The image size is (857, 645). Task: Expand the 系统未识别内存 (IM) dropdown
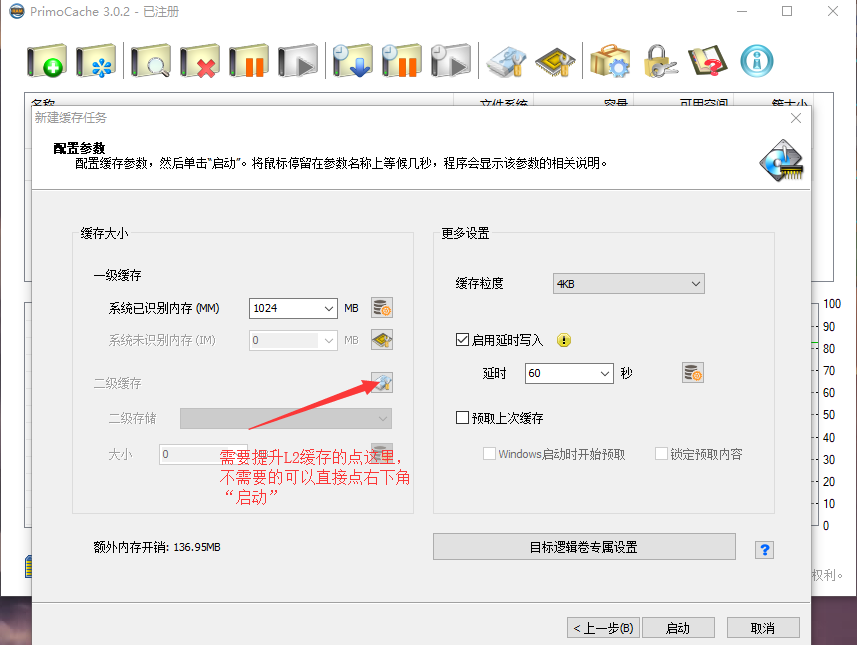[328, 340]
